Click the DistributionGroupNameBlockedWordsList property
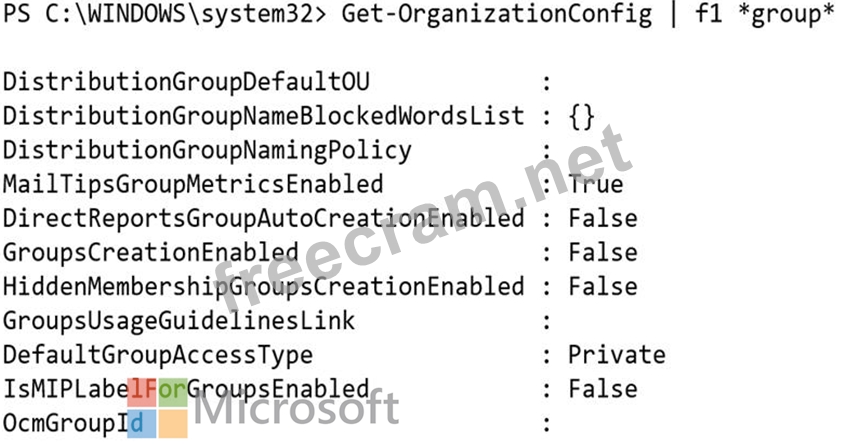Viewport: 845px width, 444px height. coord(263,117)
